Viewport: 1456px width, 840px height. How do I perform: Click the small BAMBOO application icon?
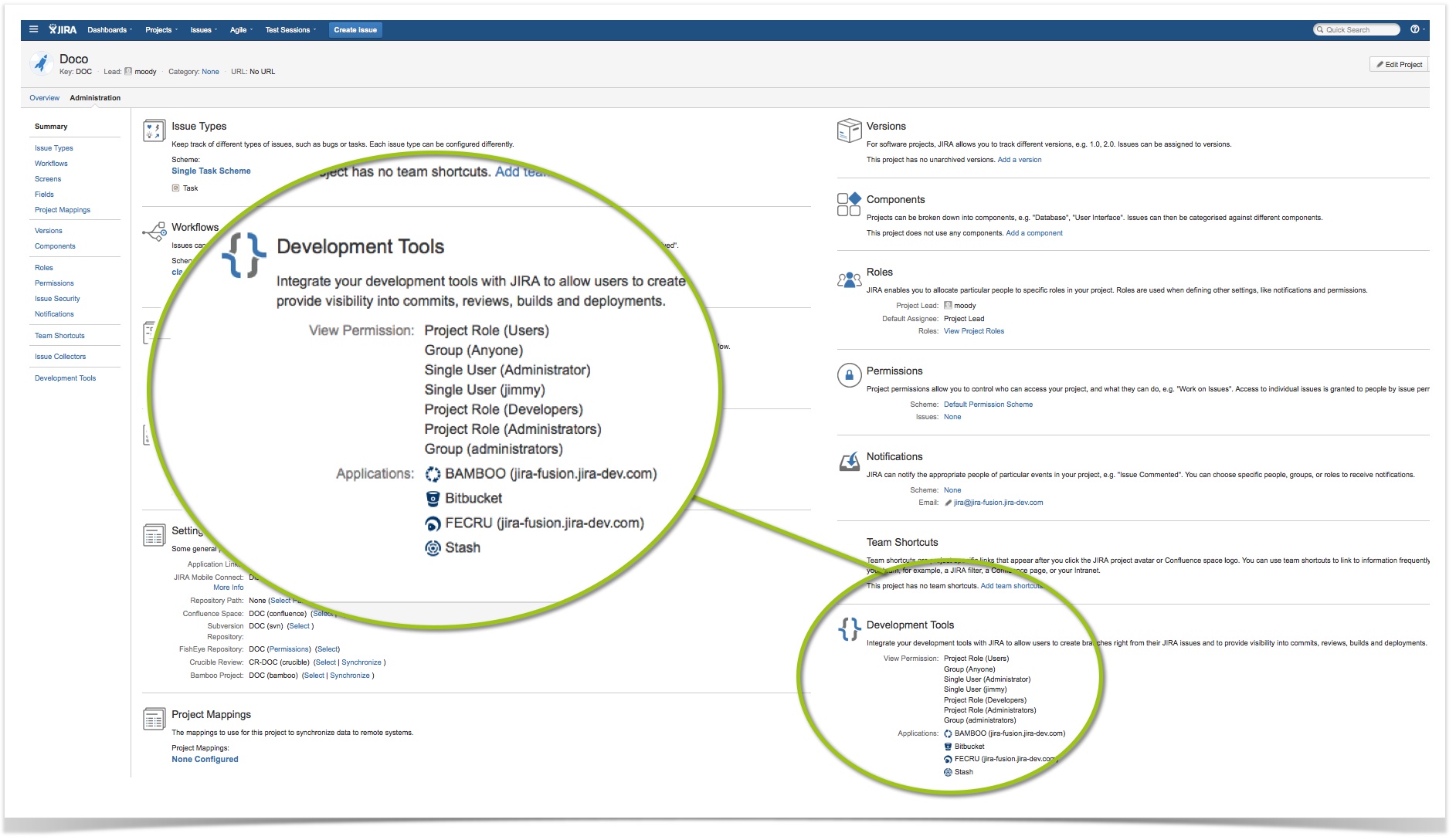(x=948, y=733)
